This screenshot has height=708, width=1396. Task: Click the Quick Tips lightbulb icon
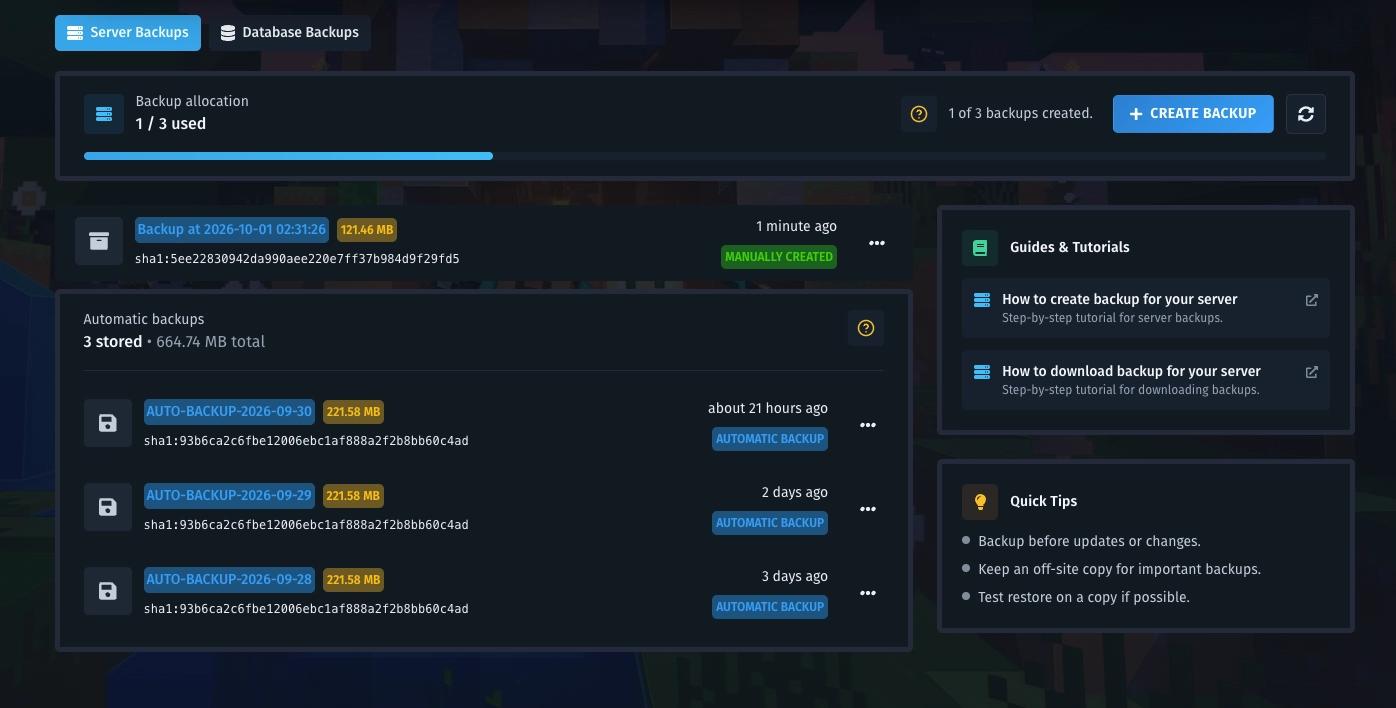tap(980, 501)
